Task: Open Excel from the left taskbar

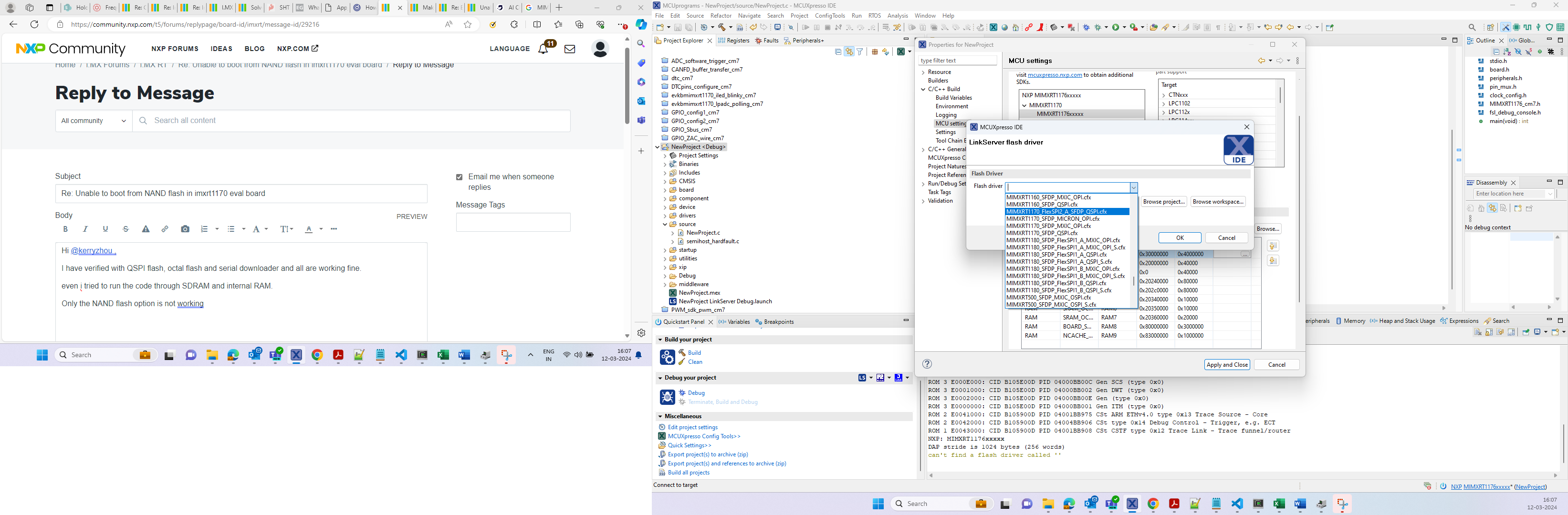Action: [x=443, y=355]
